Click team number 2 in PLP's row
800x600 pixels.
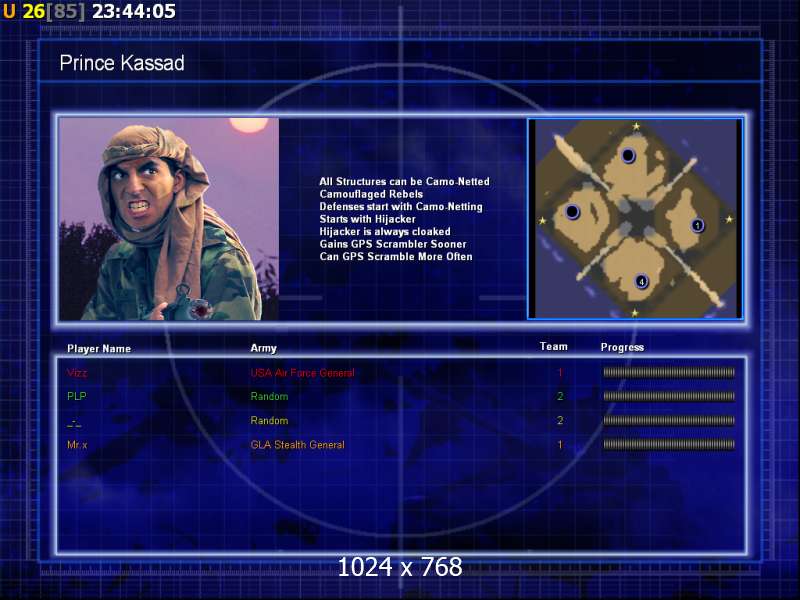click(x=560, y=396)
